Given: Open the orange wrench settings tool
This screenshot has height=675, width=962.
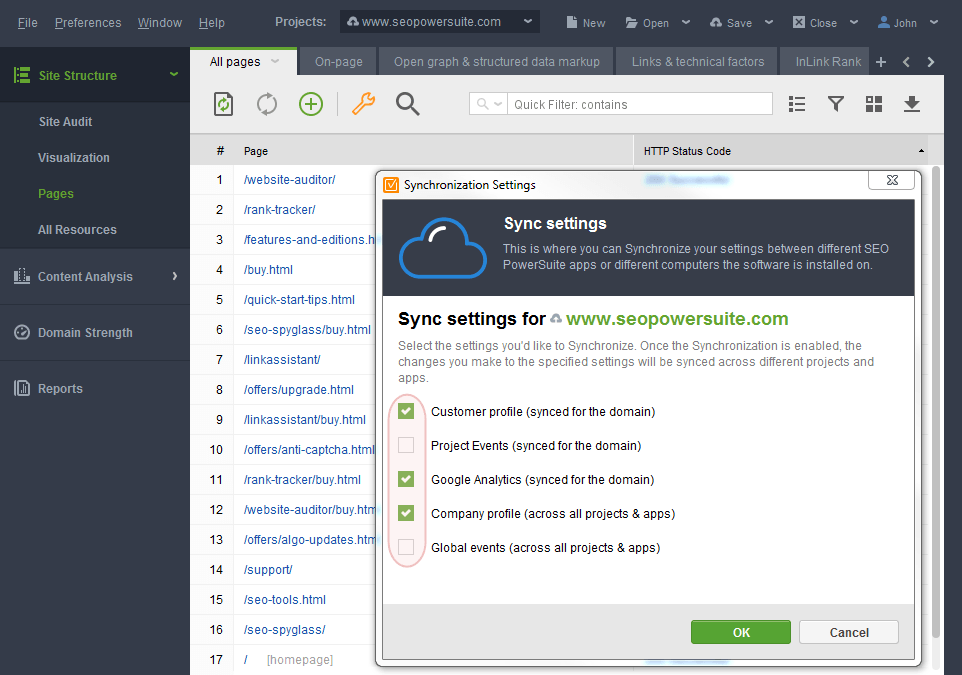Looking at the screenshot, I should (363, 104).
